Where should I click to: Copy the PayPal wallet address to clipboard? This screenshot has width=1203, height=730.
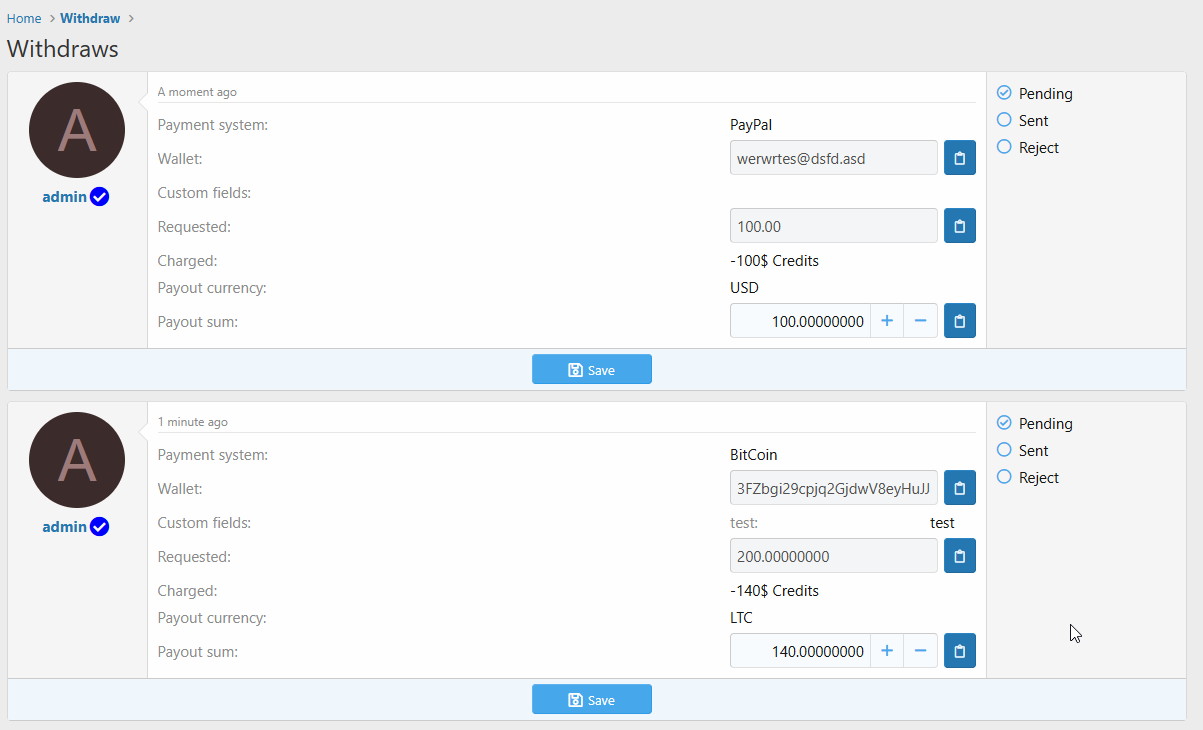tap(960, 158)
